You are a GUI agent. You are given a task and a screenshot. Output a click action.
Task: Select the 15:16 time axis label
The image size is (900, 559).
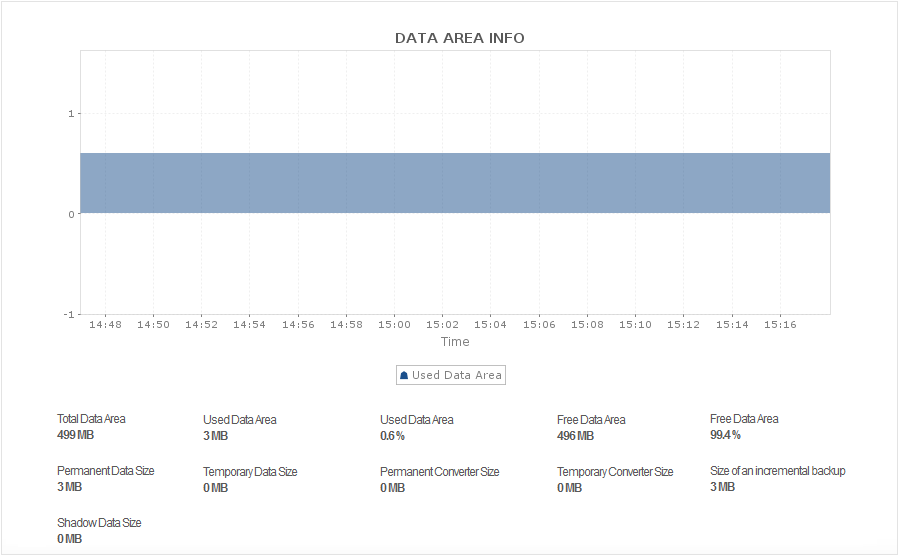[780, 325]
